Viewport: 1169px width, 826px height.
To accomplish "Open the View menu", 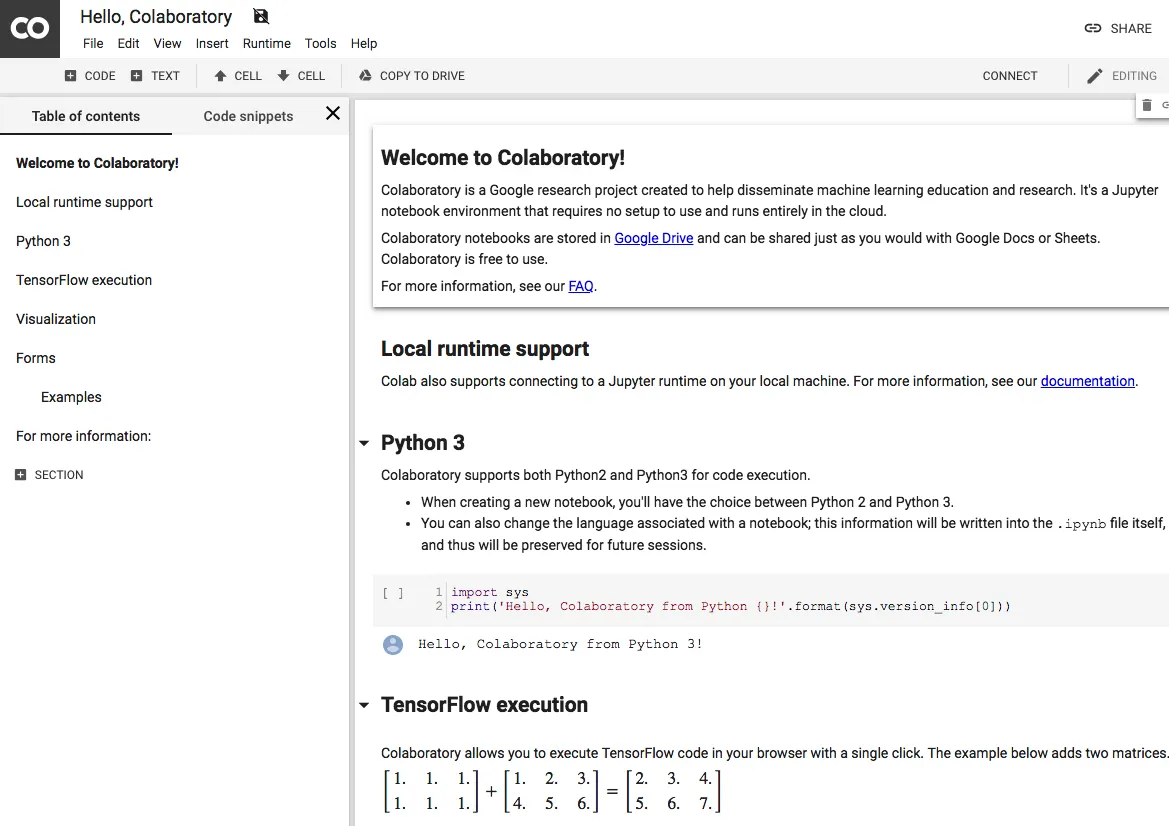I will click(167, 43).
